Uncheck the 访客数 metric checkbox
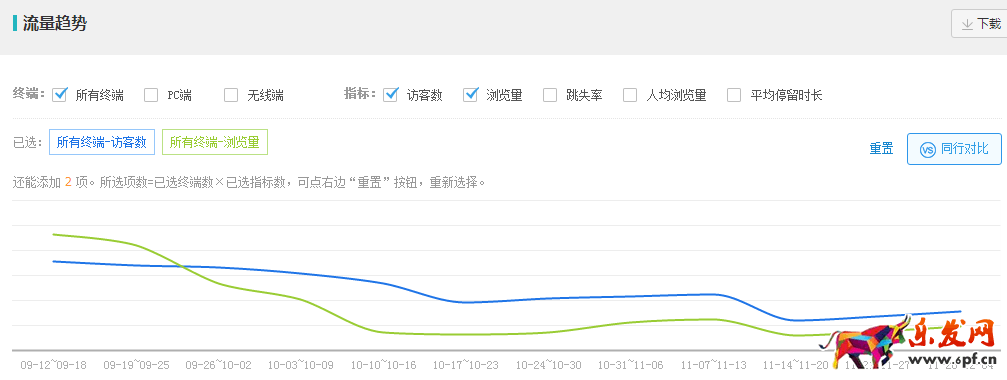1007x380 pixels. 390,95
